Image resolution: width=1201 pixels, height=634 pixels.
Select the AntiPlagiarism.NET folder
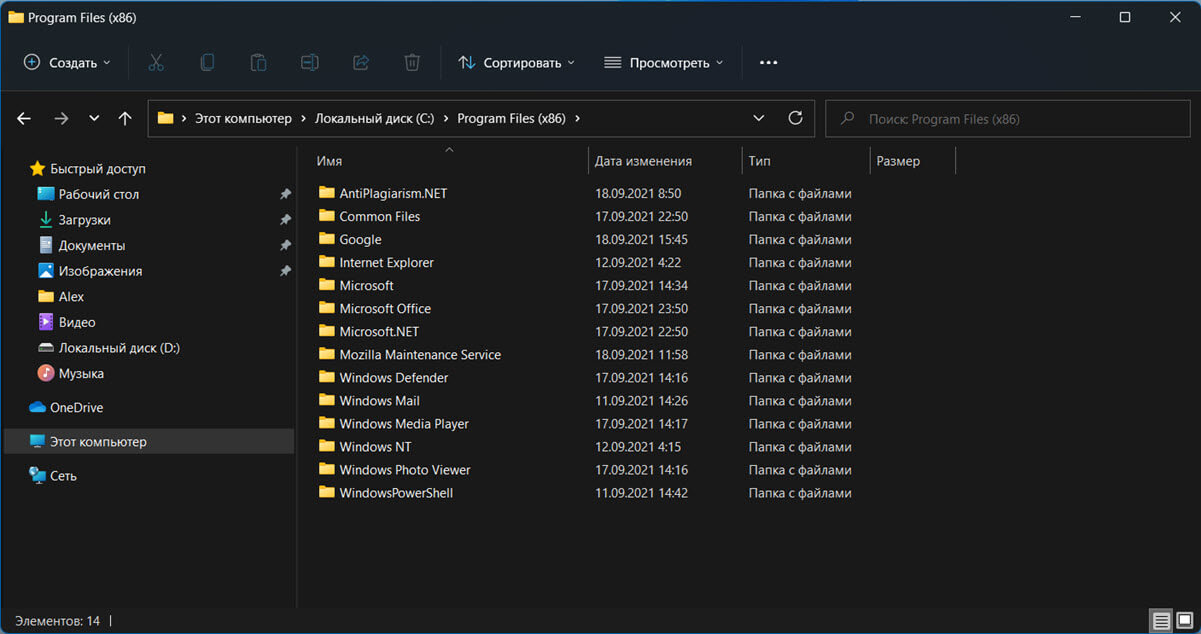tap(393, 193)
